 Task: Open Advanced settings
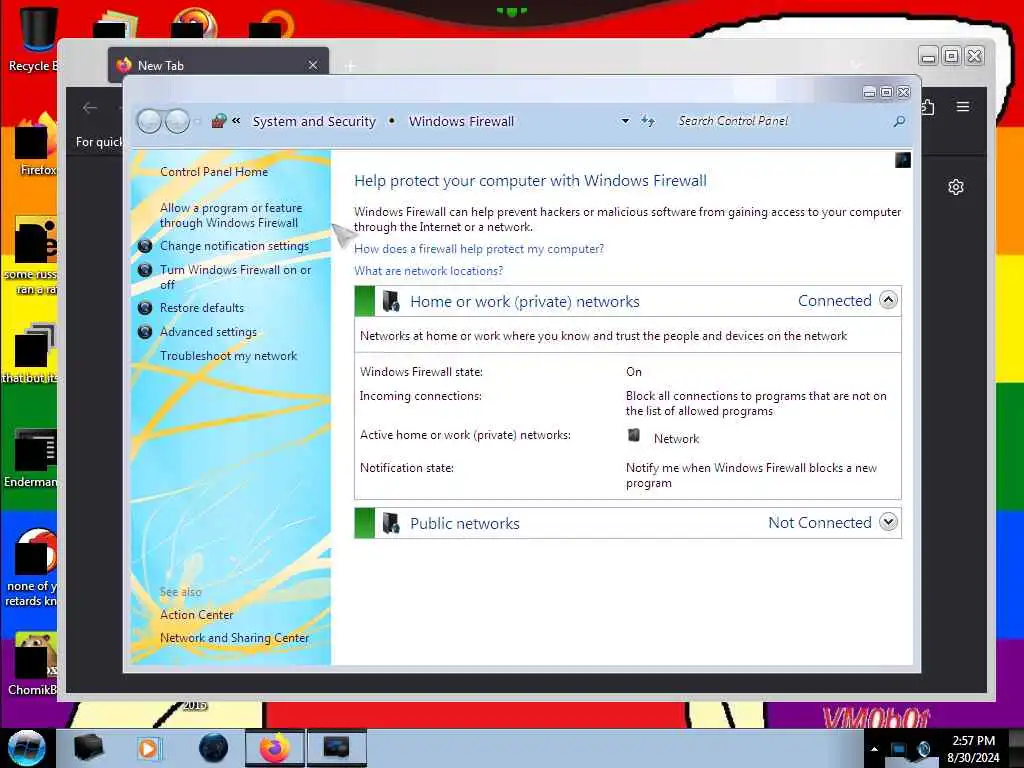click(208, 332)
